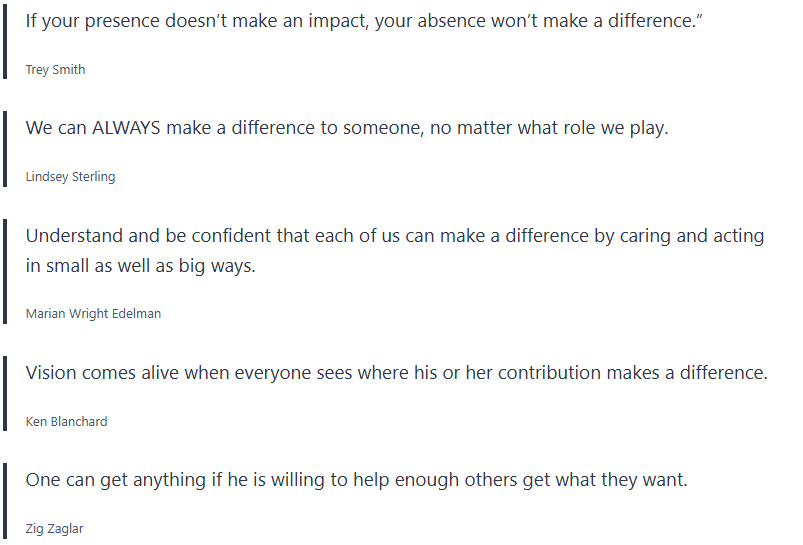Click the word "Vision" in Blanchard's quote

coord(51,373)
